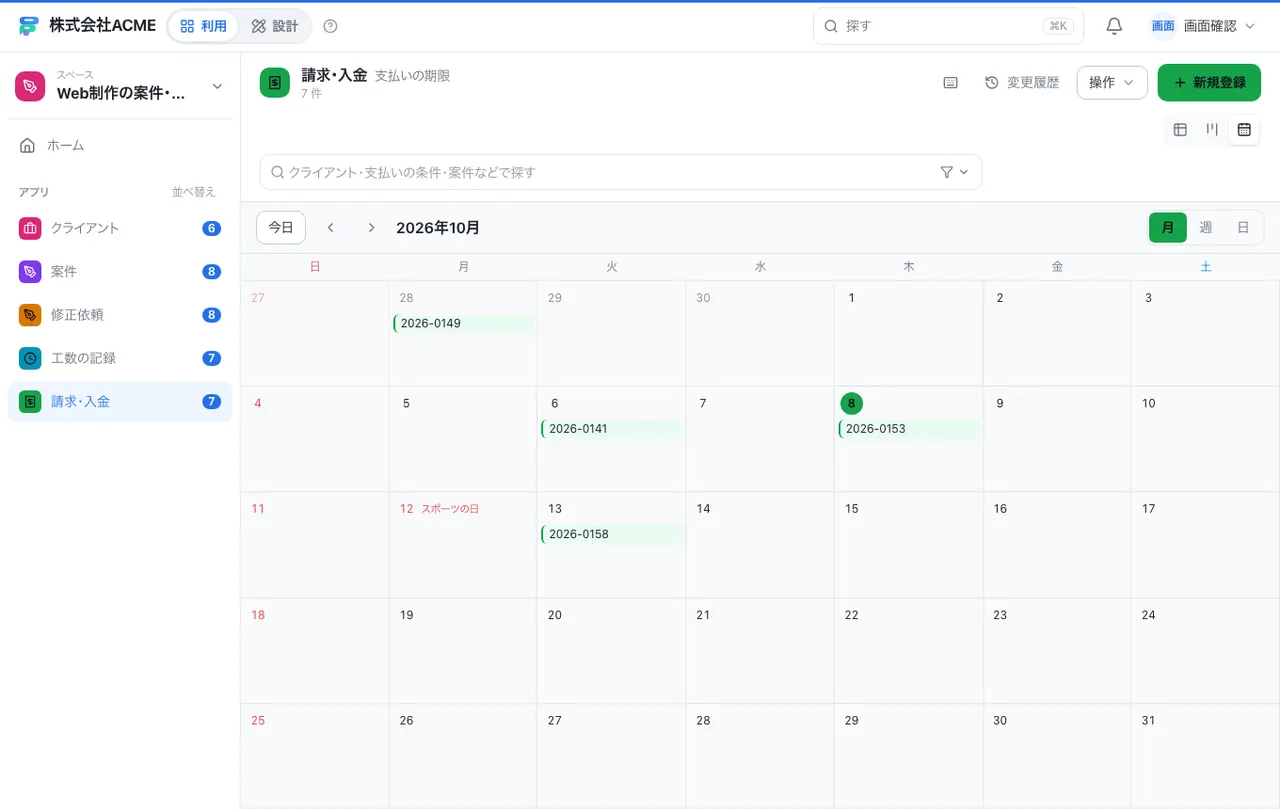Viewport: 1280px width, 809px height.
Task: Open calendar entry 2026-0153
Action: point(909,428)
